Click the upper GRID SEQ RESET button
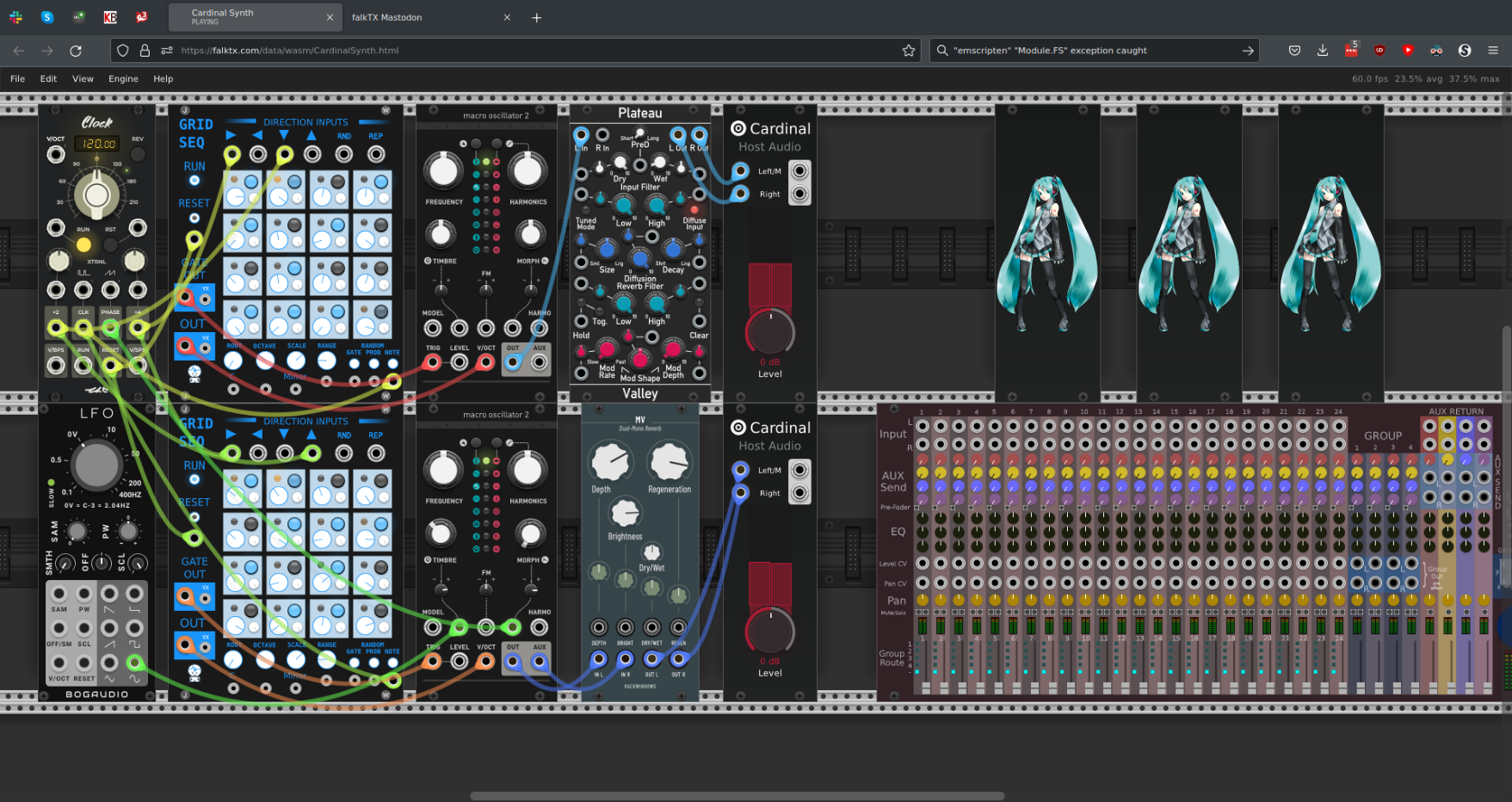 [194, 218]
